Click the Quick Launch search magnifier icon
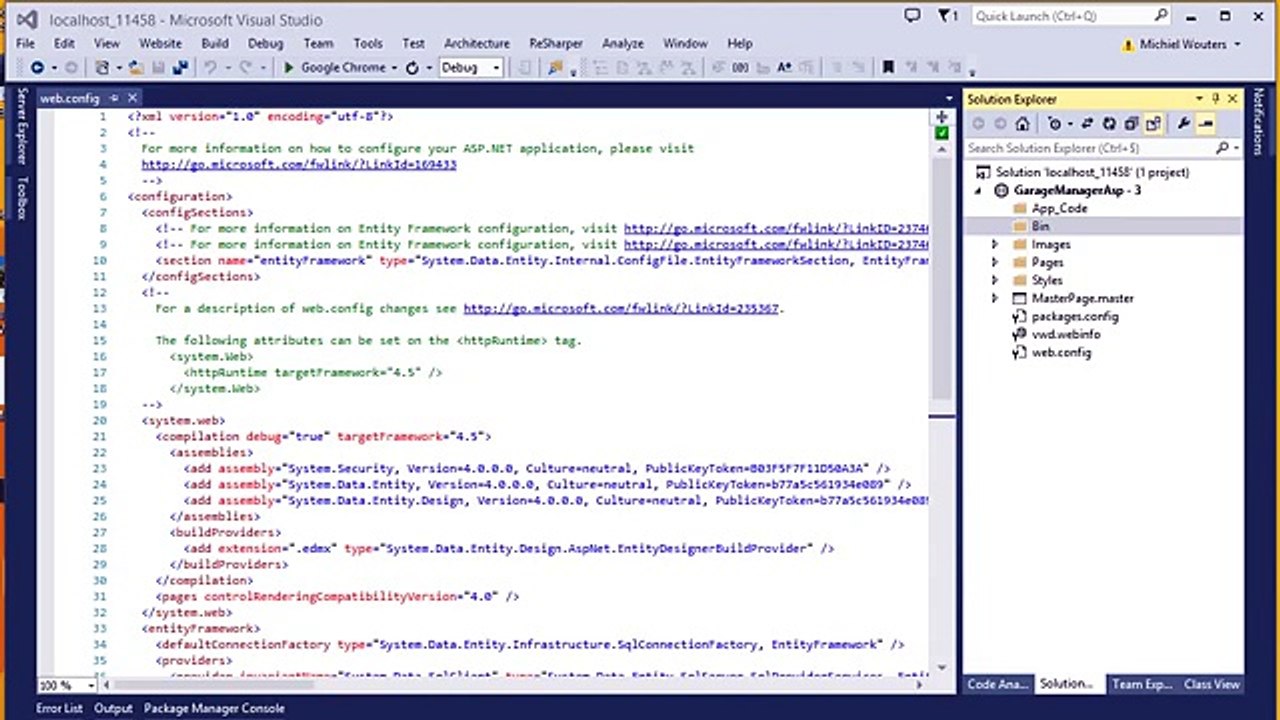1280x720 pixels. click(1161, 16)
